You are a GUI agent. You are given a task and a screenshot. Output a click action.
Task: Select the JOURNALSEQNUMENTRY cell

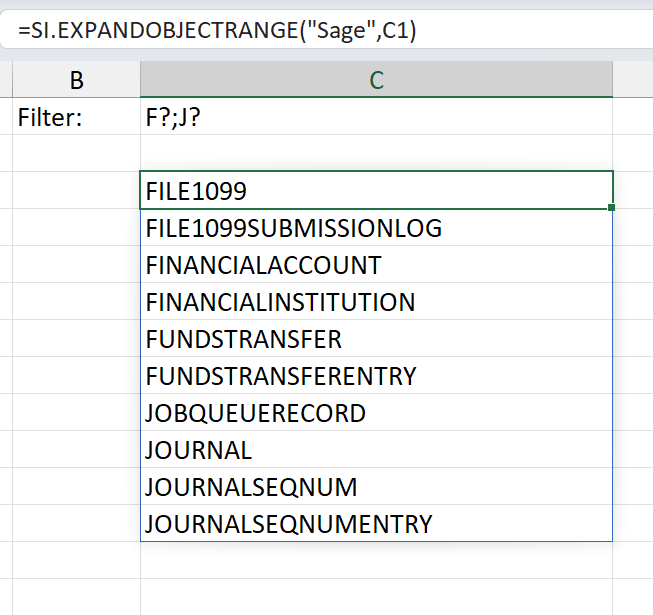[376, 523]
